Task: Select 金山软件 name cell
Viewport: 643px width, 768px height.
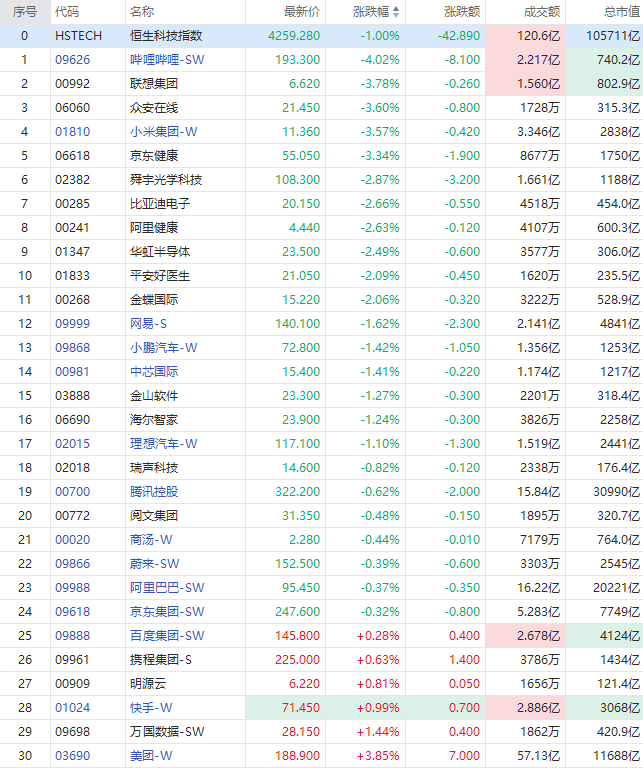Action: tap(154, 396)
